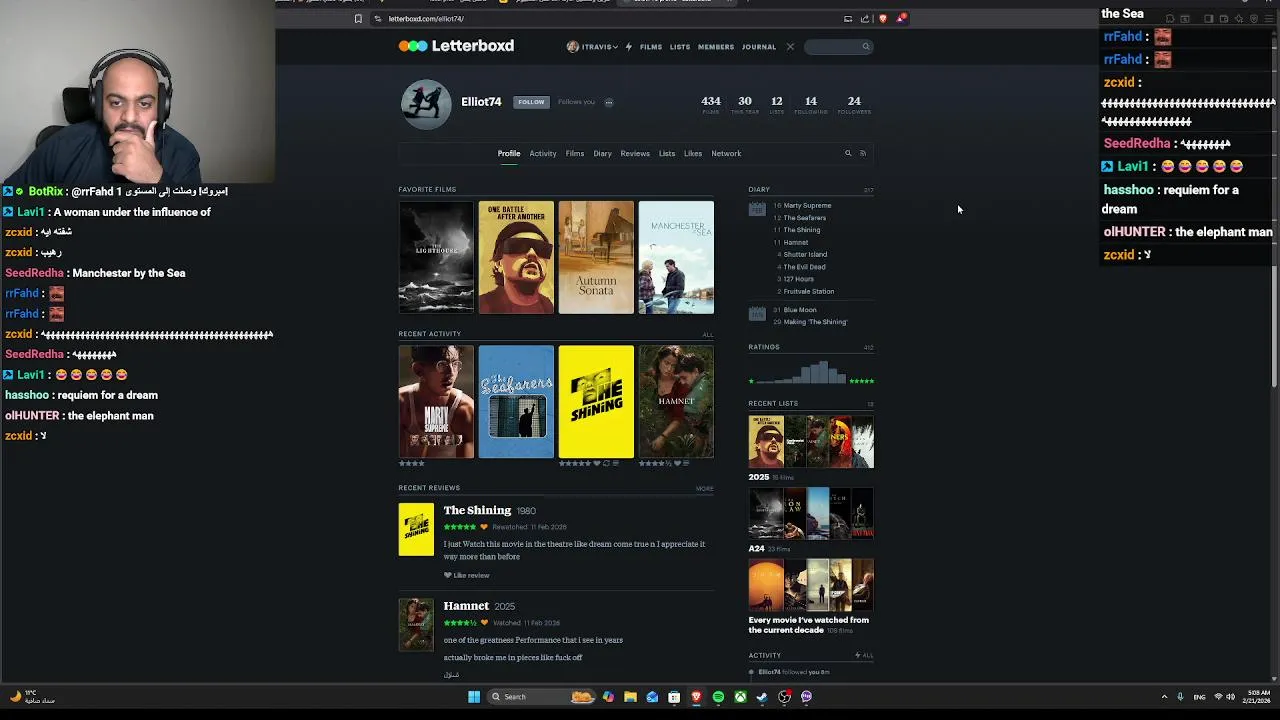Open Steam from the taskbar

pos(762,697)
